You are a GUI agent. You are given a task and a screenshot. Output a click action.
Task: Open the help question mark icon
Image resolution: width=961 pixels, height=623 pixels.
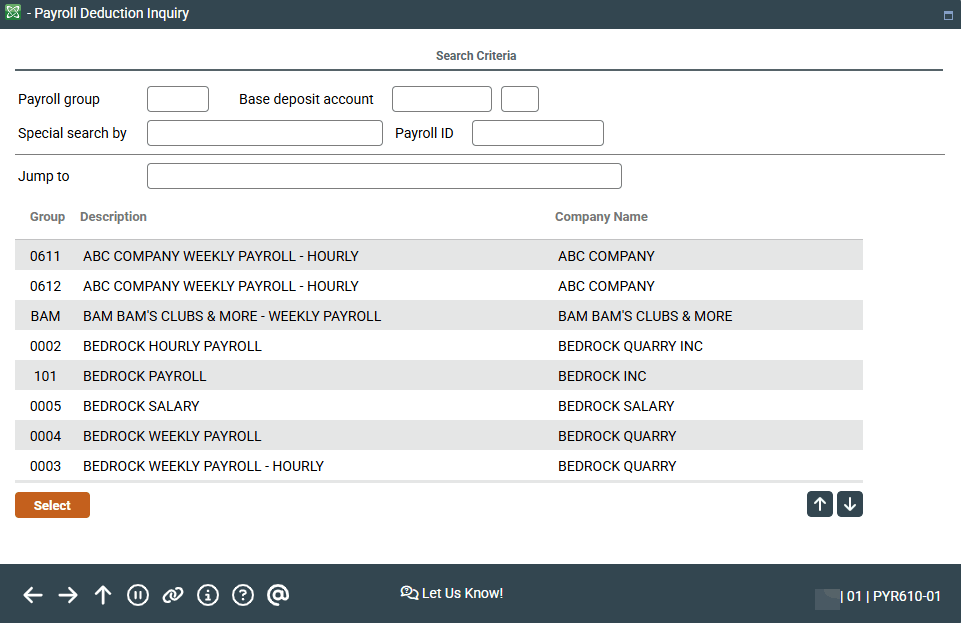[x=243, y=595]
